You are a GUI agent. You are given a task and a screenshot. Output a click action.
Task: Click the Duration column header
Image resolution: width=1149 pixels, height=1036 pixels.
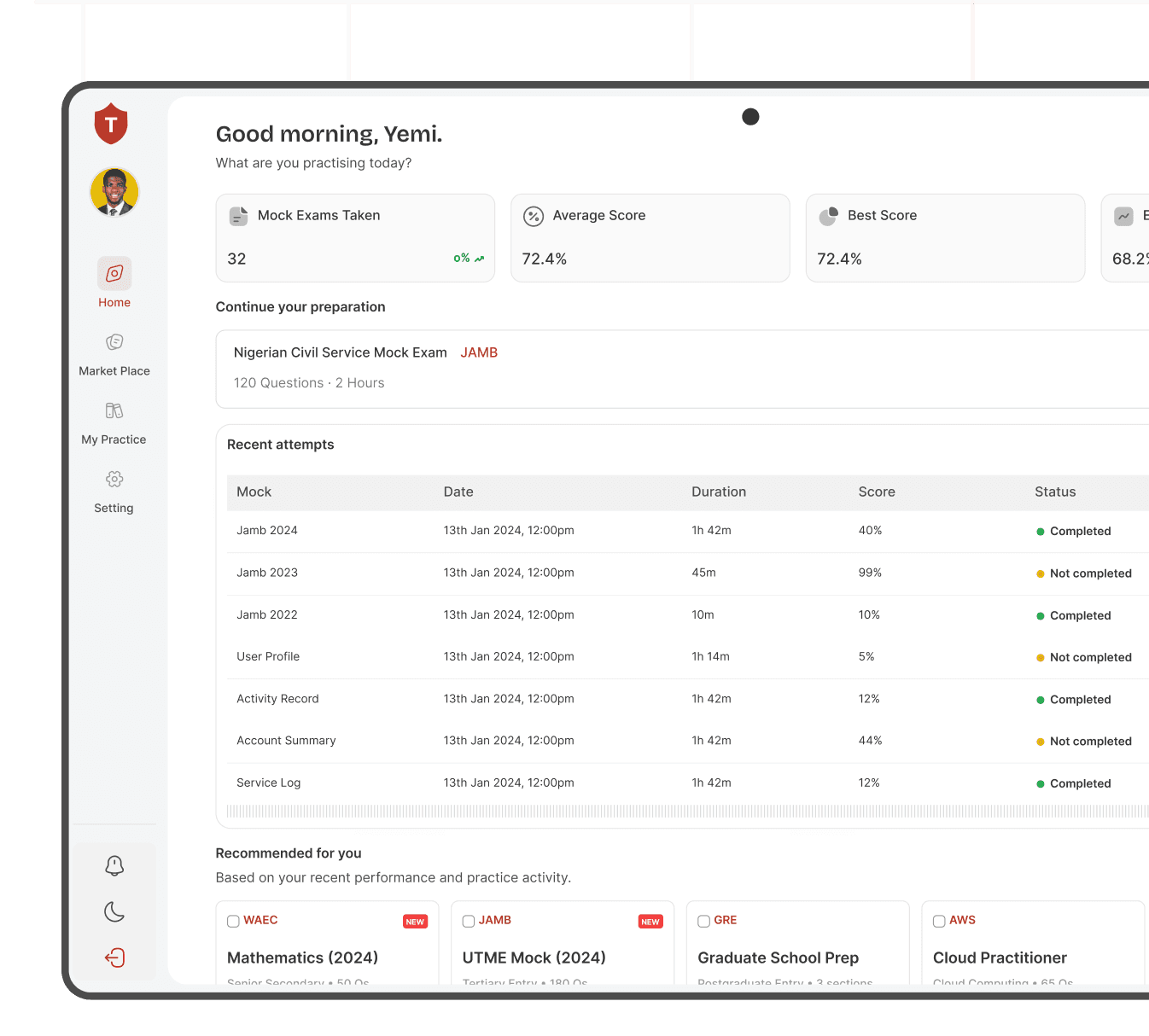tap(719, 492)
